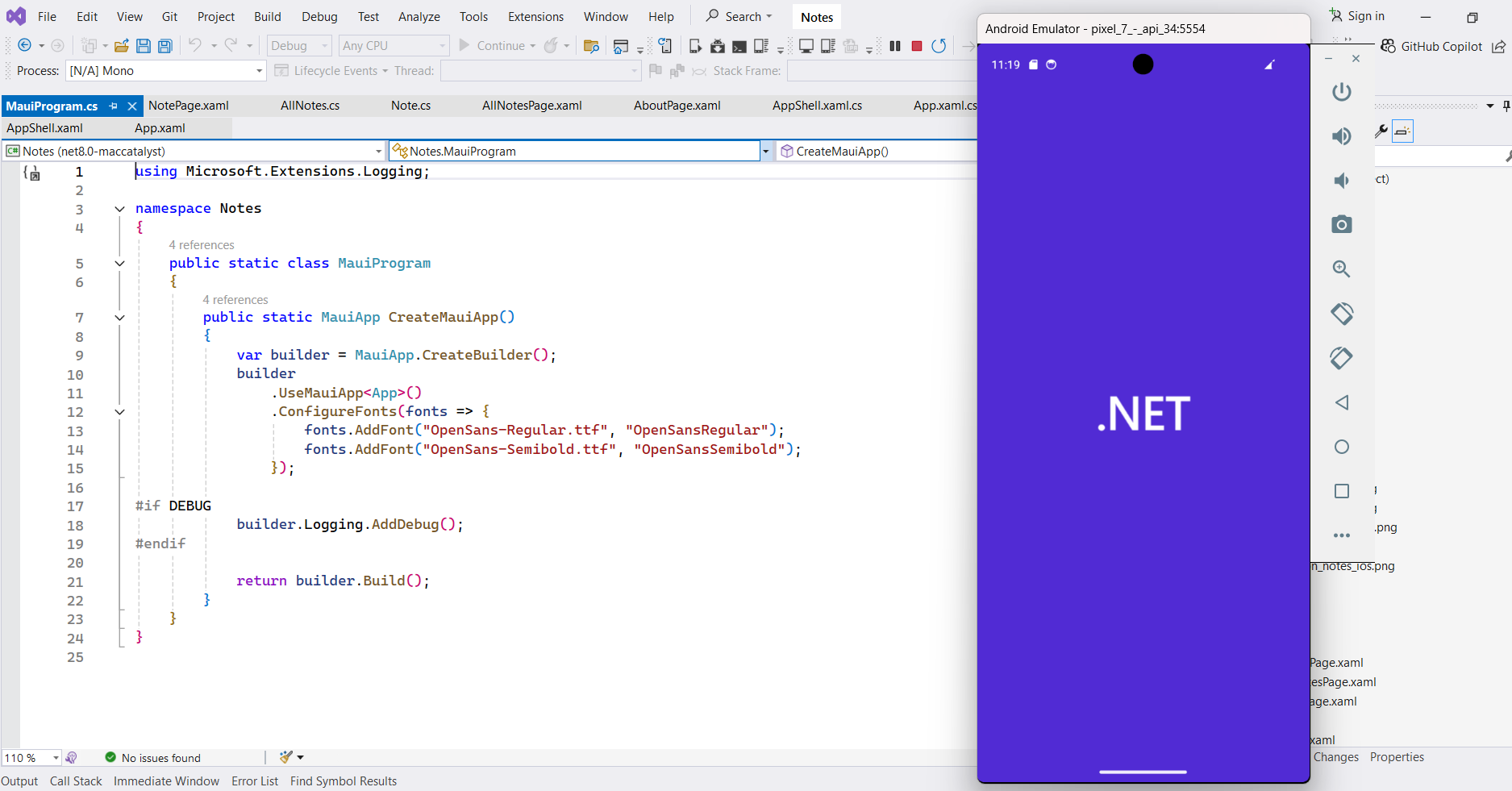Tap the emulator Overview square button
This screenshot has width=1512, height=791.
click(1342, 491)
